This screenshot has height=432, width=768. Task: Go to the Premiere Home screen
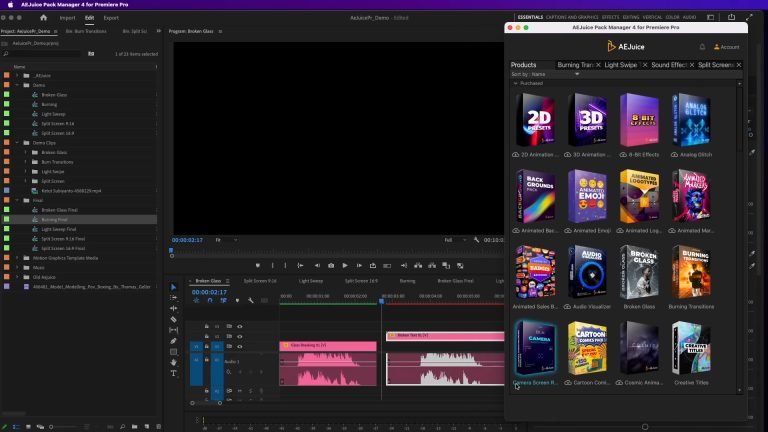[44, 17]
